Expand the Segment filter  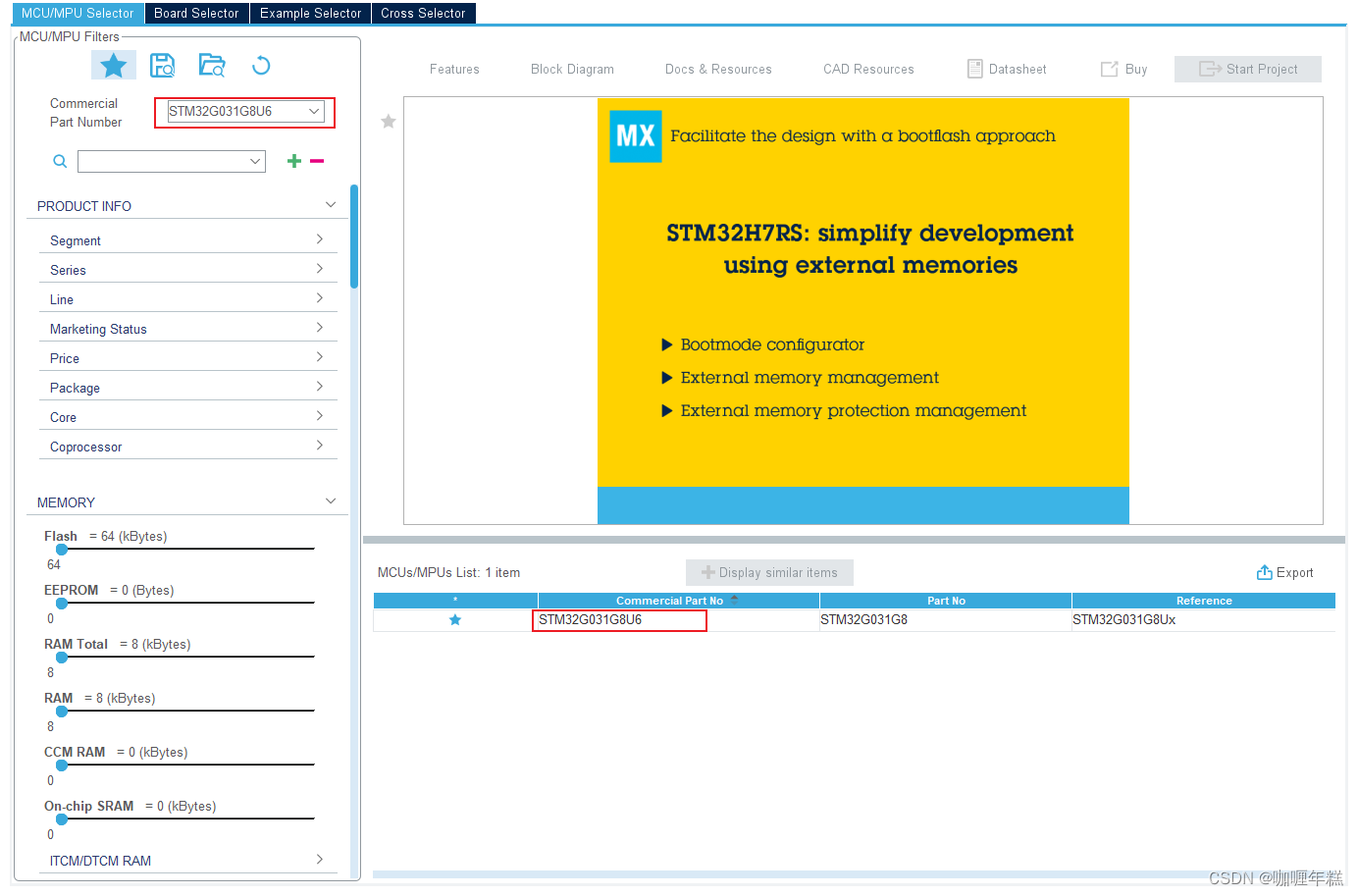(x=186, y=240)
